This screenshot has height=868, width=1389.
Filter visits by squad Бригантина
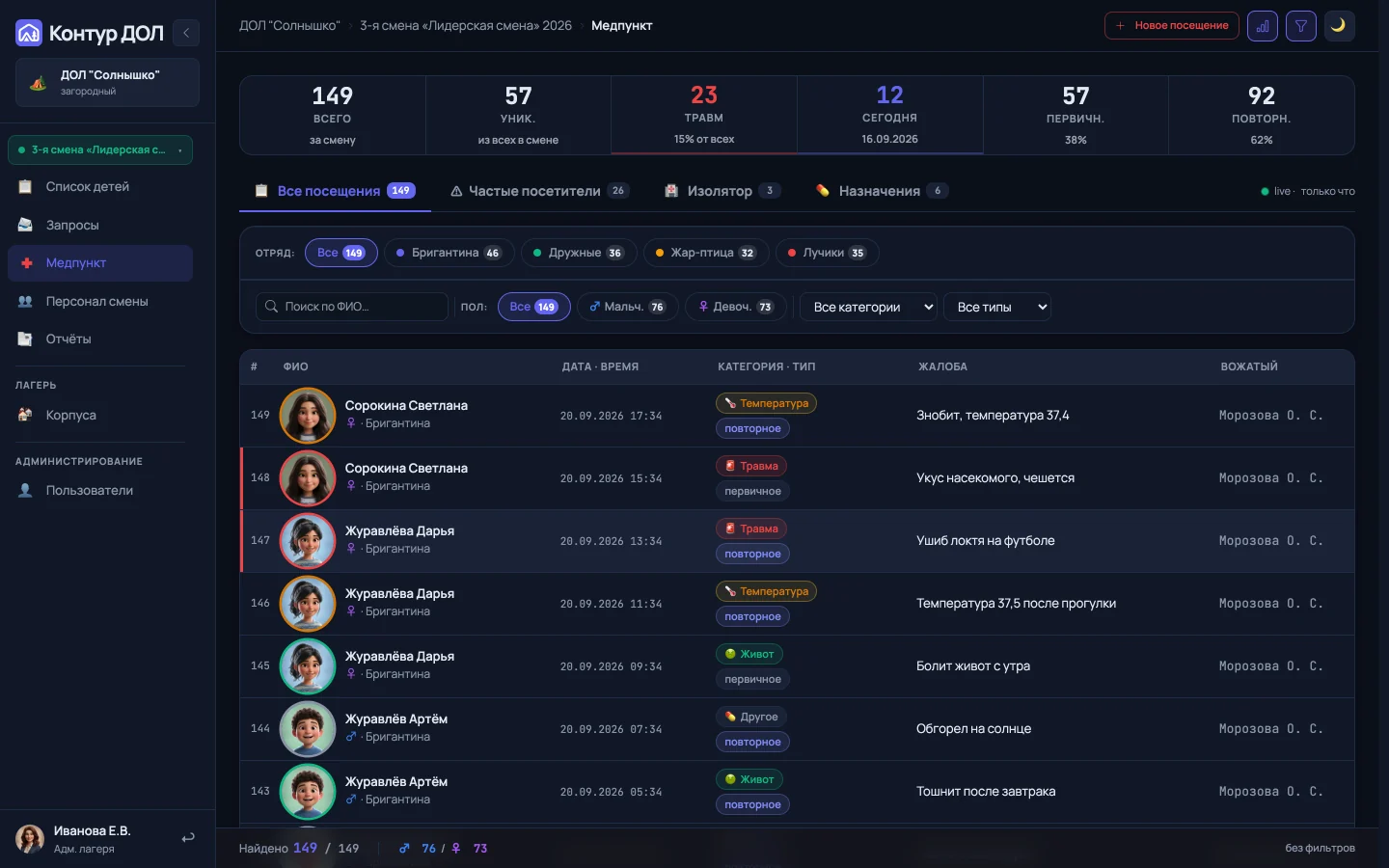click(449, 253)
